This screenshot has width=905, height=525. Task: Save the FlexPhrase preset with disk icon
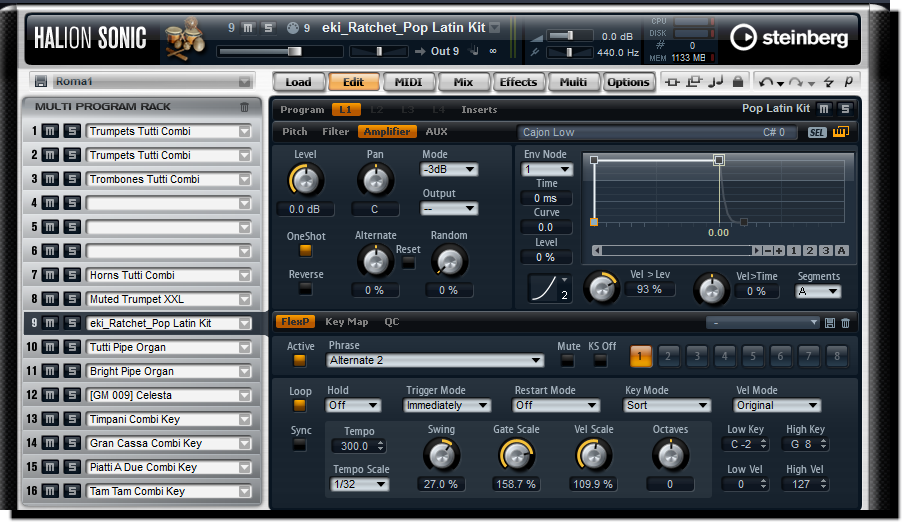click(x=830, y=323)
